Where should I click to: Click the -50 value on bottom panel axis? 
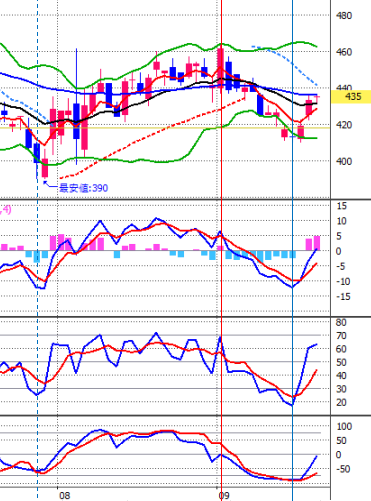[x=343, y=469]
